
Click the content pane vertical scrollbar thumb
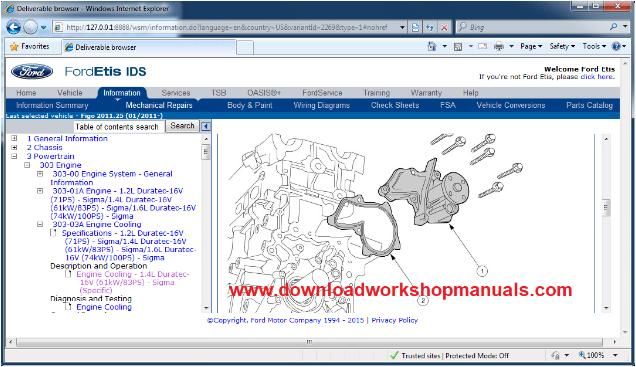pyautogui.click(x=606, y=208)
